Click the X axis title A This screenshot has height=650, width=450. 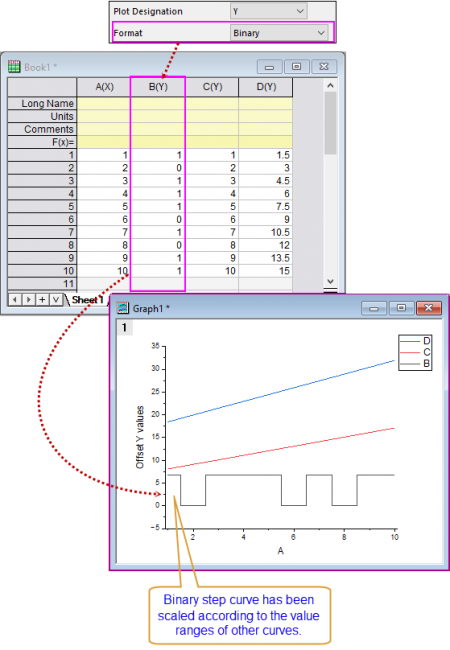[281, 551]
